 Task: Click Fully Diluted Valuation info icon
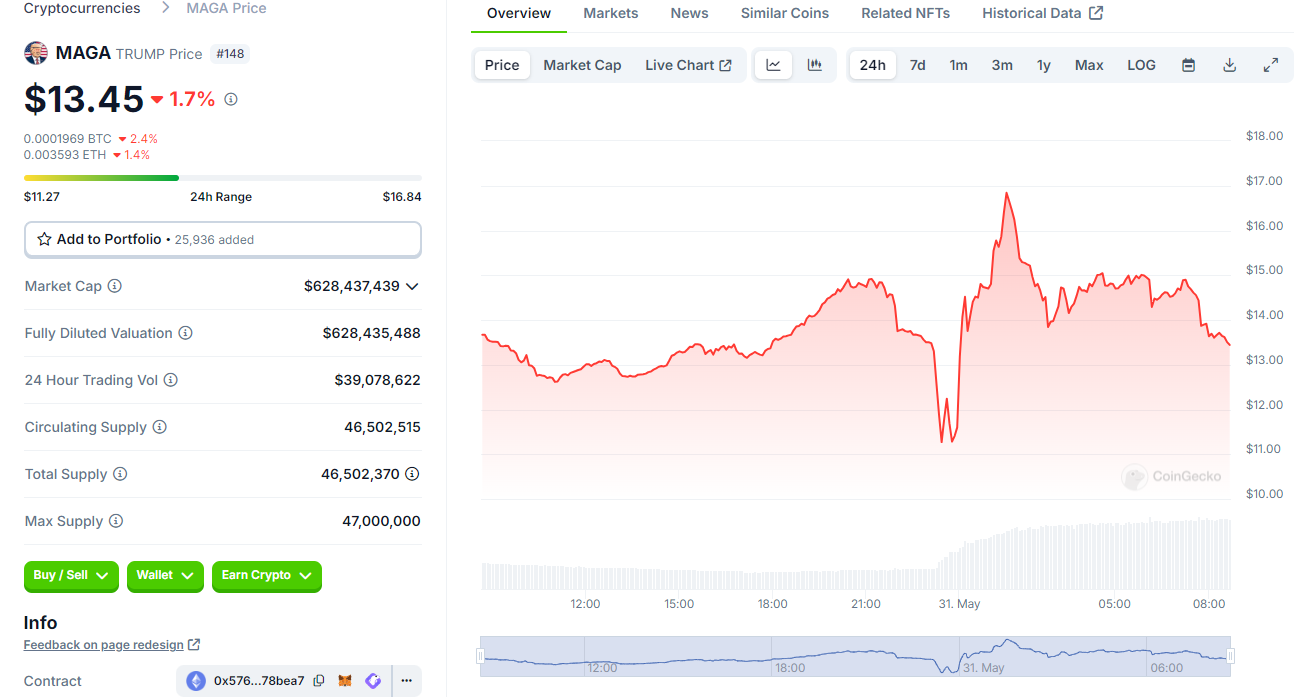(x=185, y=333)
